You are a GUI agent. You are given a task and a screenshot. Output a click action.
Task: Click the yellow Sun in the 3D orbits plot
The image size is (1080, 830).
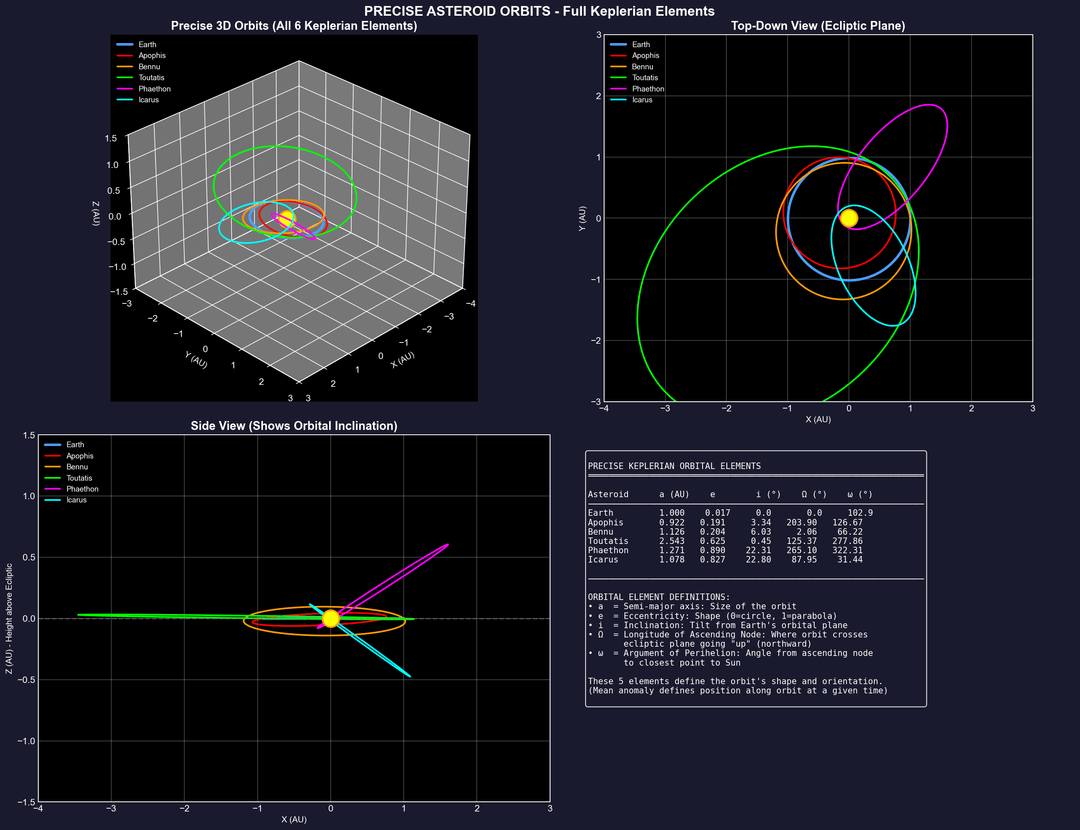coord(286,219)
